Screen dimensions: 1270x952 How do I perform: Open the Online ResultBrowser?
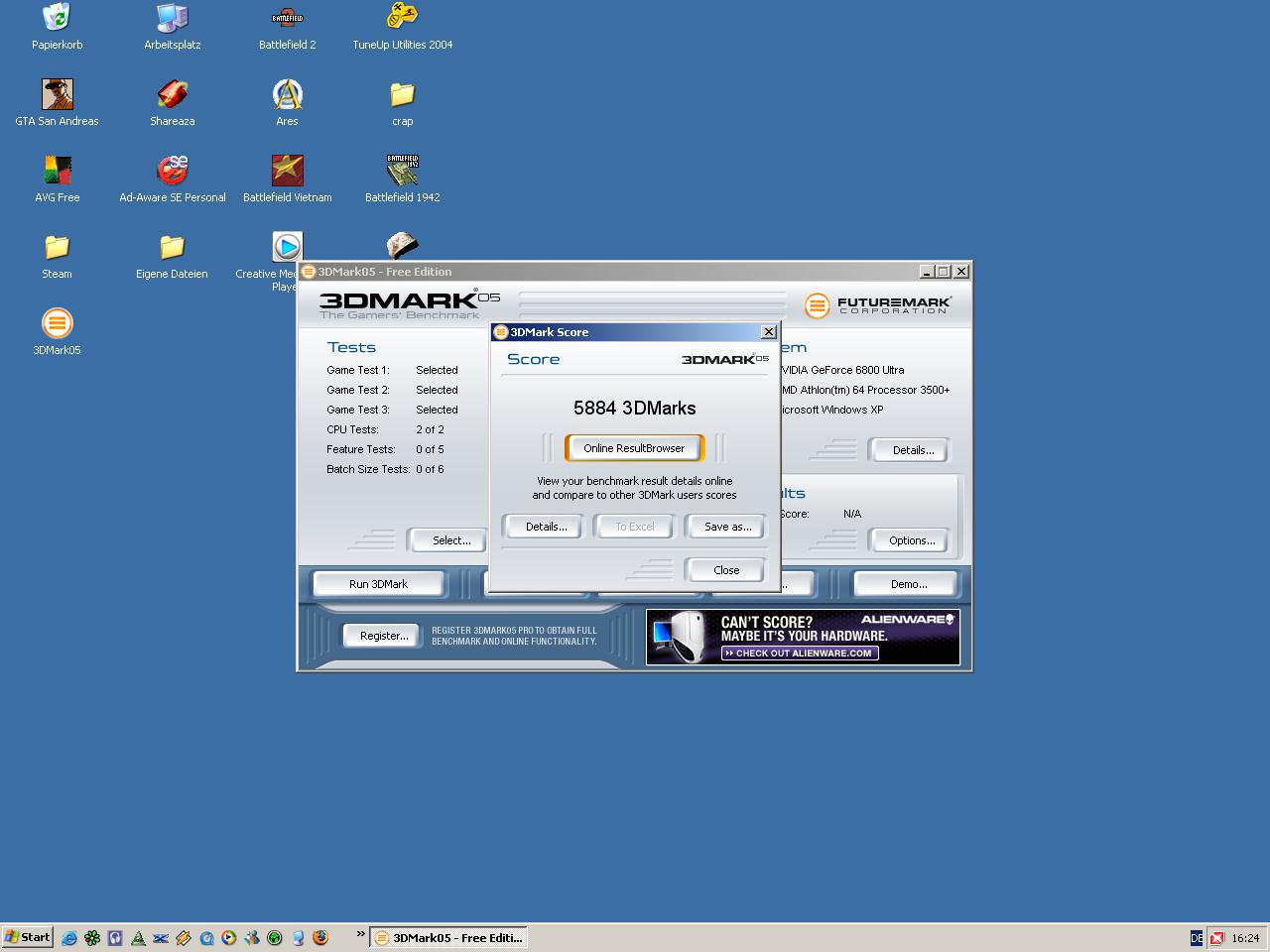(634, 448)
